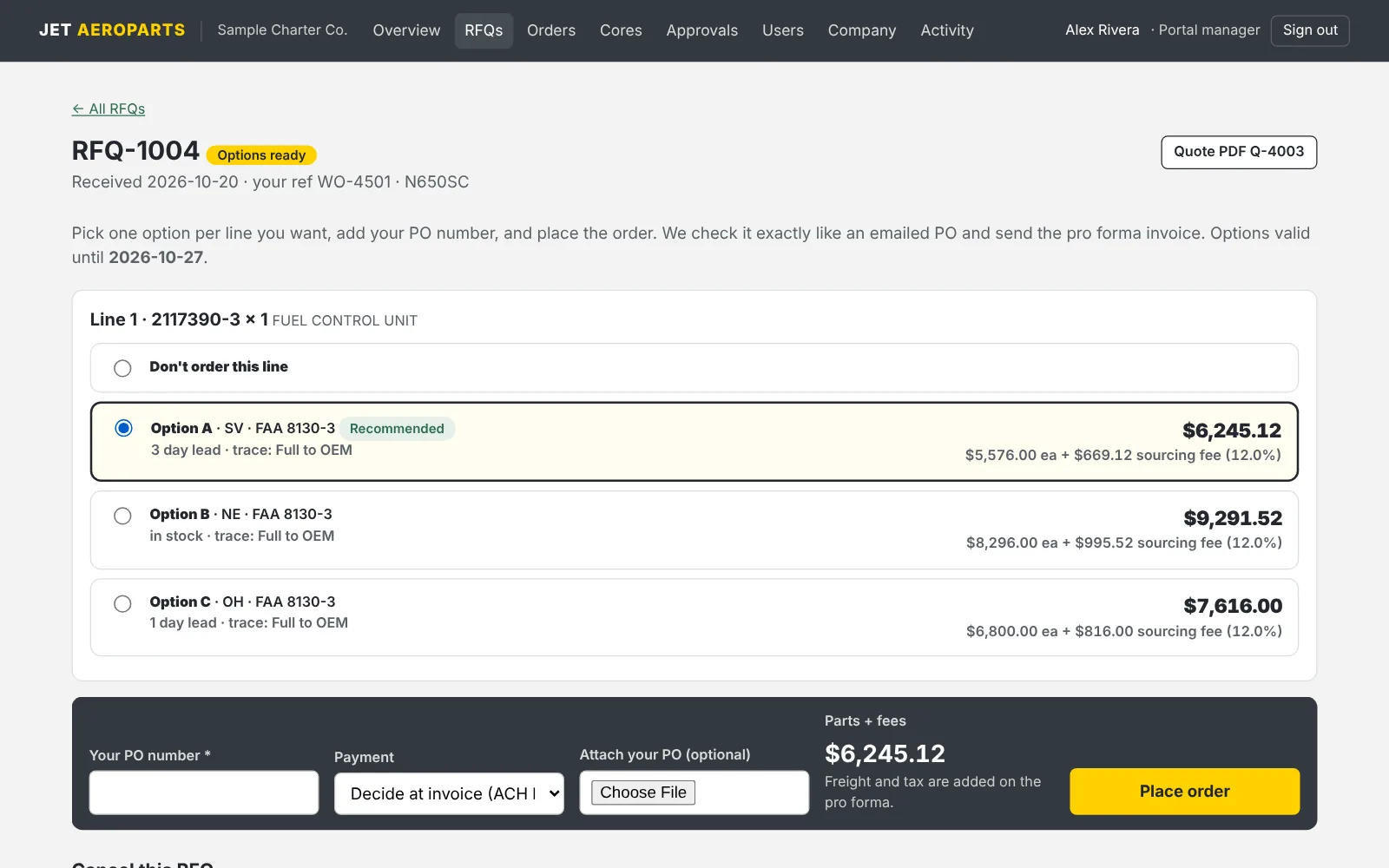This screenshot has width=1389, height=868.
Task: Focus the Your PO number field
Action: pos(204,792)
